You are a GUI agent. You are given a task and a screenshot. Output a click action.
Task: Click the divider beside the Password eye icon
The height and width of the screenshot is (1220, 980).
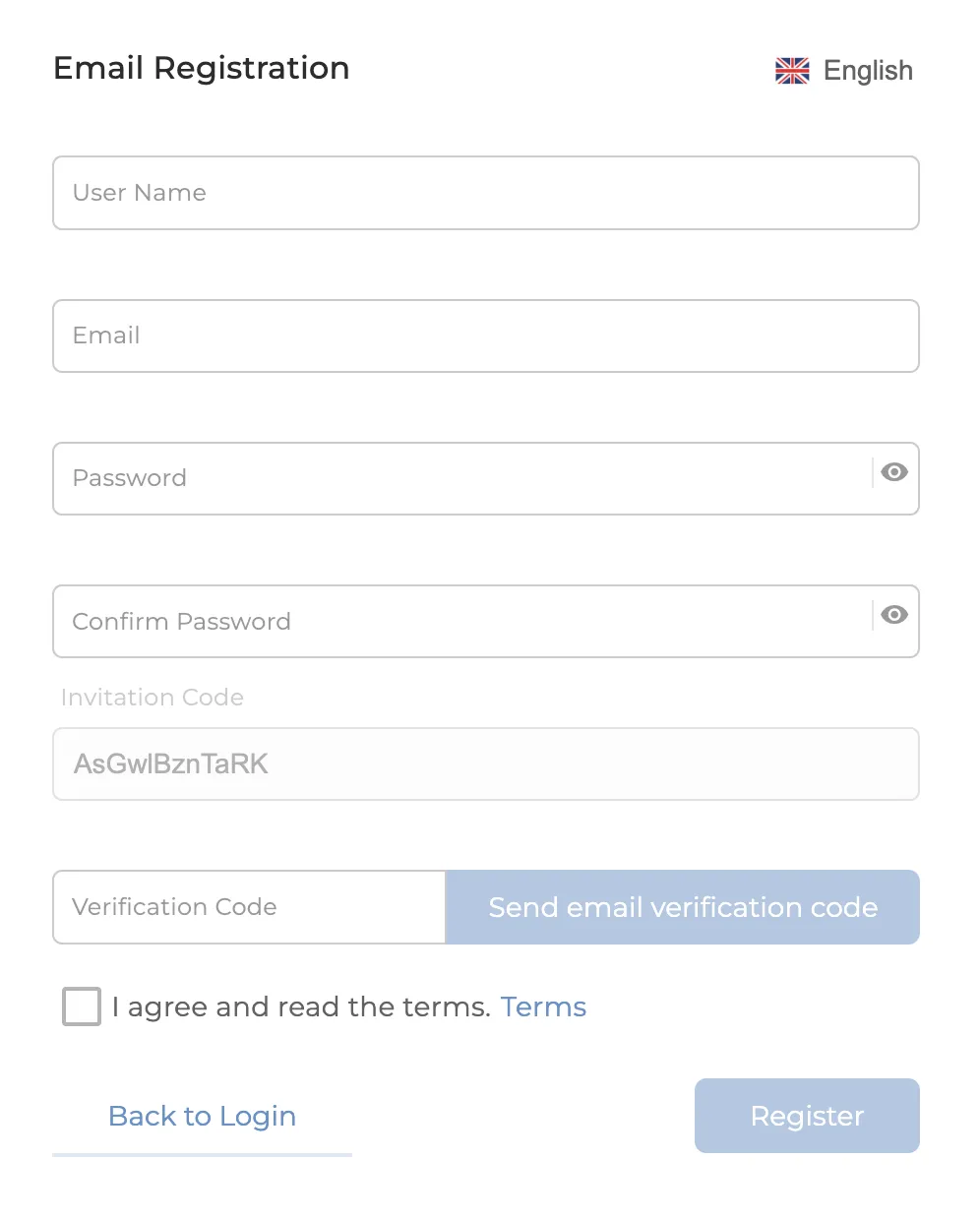tap(873, 472)
